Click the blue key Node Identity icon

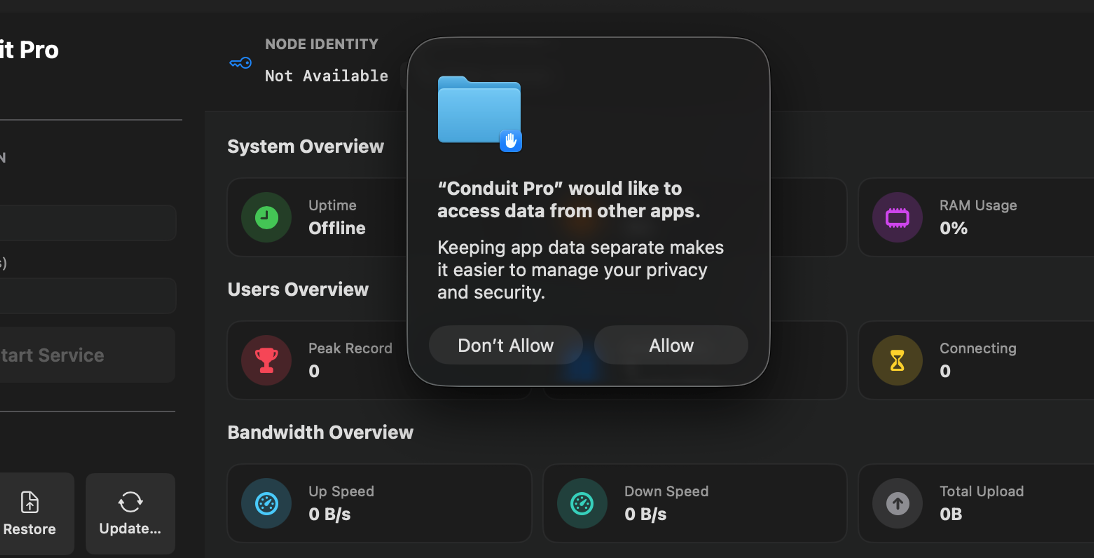[x=240, y=63]
